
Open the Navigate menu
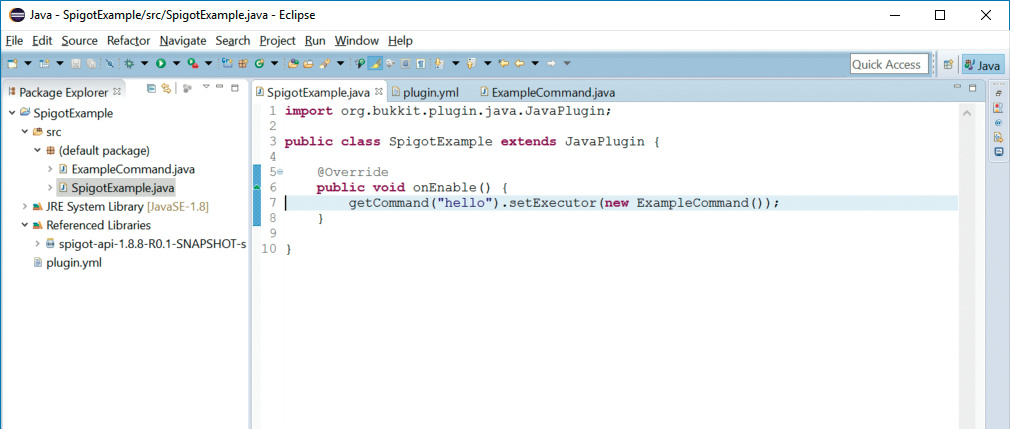pos(183,41)
